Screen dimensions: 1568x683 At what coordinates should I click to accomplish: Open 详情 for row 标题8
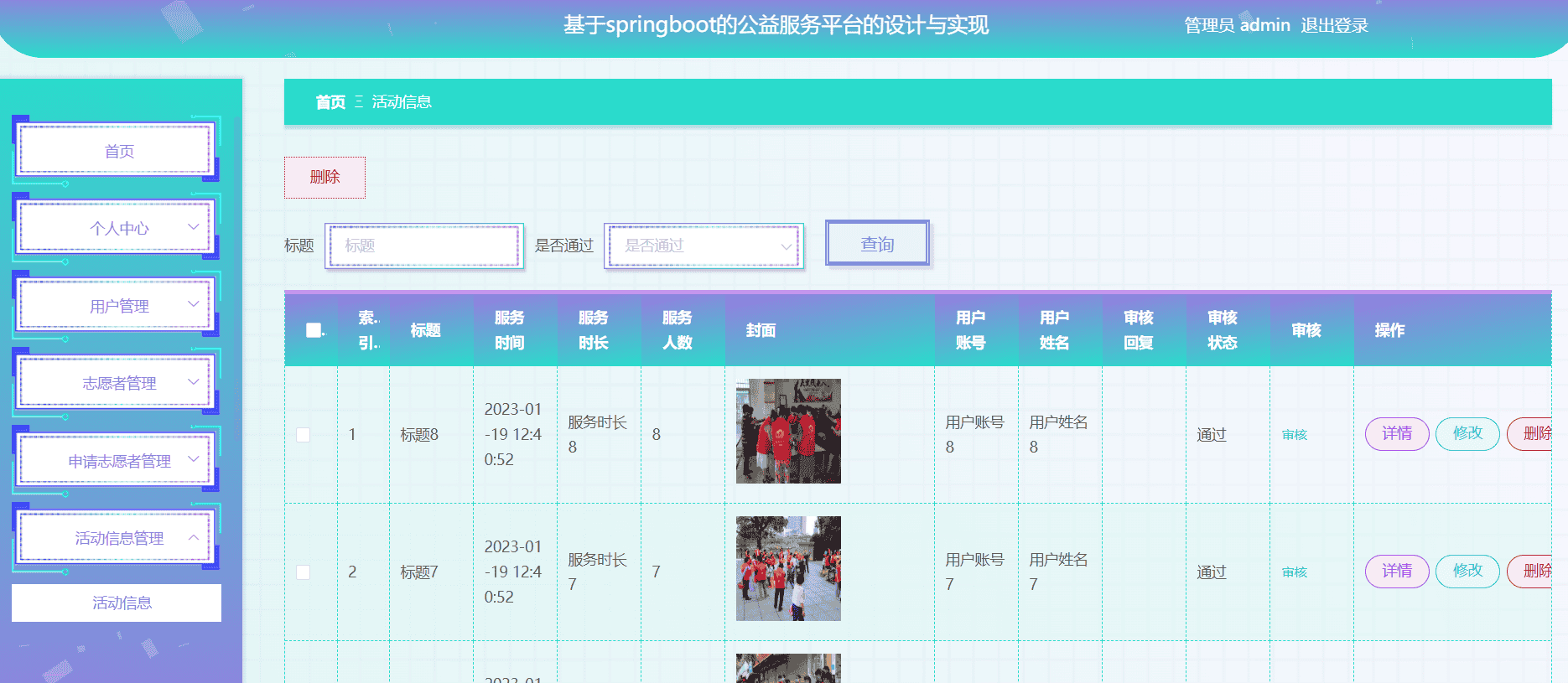pyautogui.click(x=1397, y=434)
